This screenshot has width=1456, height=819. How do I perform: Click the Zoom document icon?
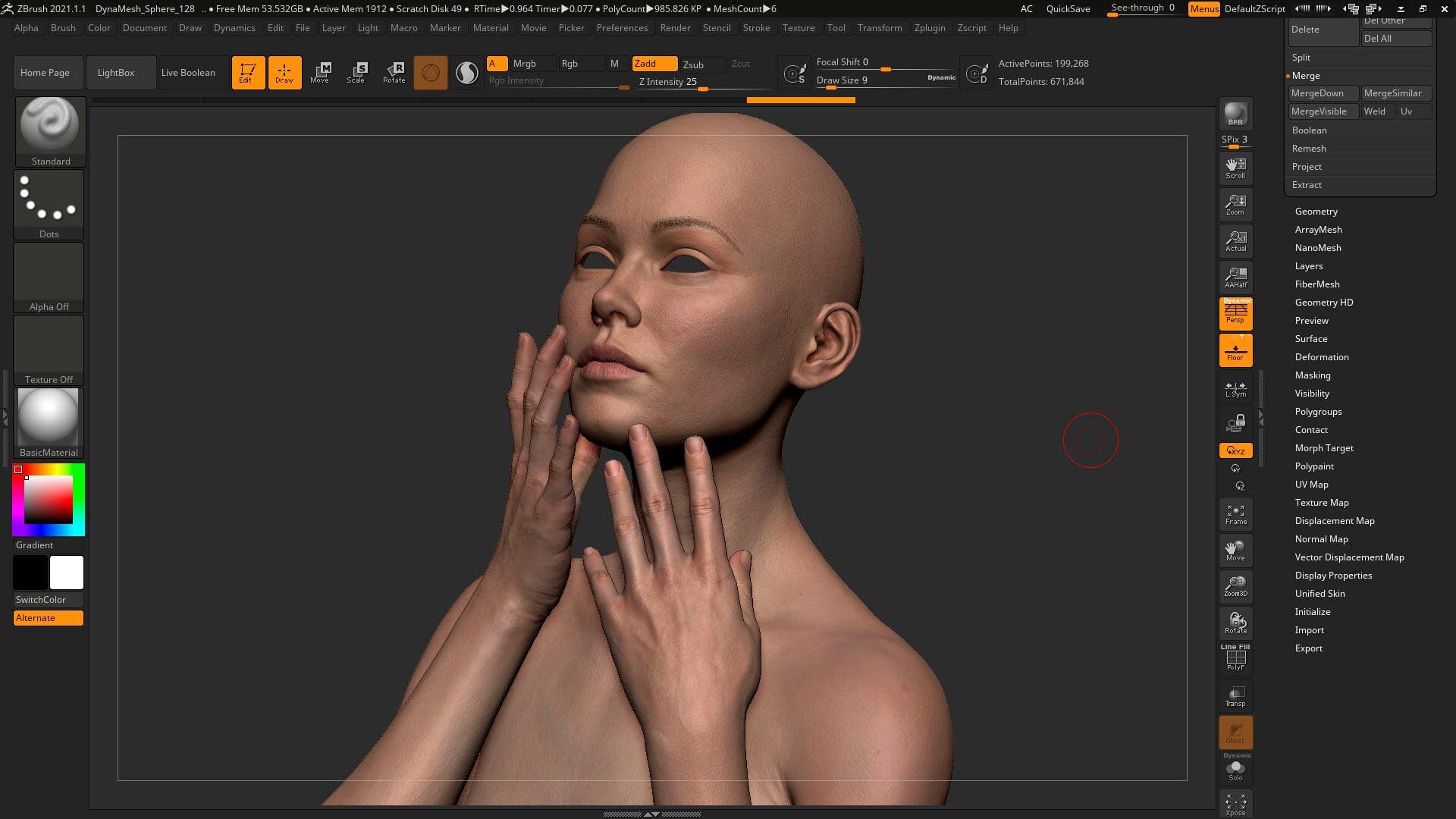coord(1235,205)
